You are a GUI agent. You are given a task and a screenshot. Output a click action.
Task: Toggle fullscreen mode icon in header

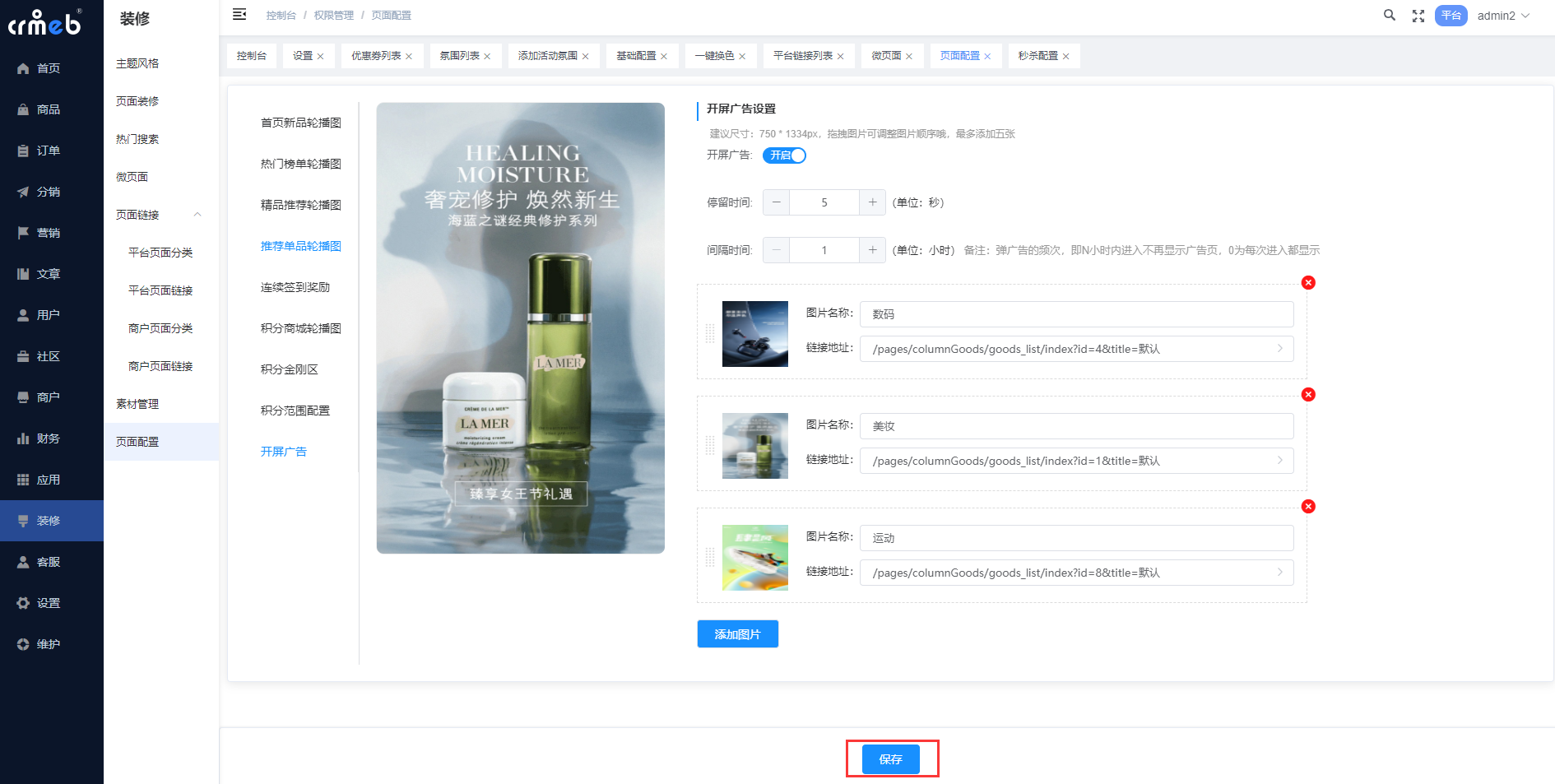point(1418,16)
